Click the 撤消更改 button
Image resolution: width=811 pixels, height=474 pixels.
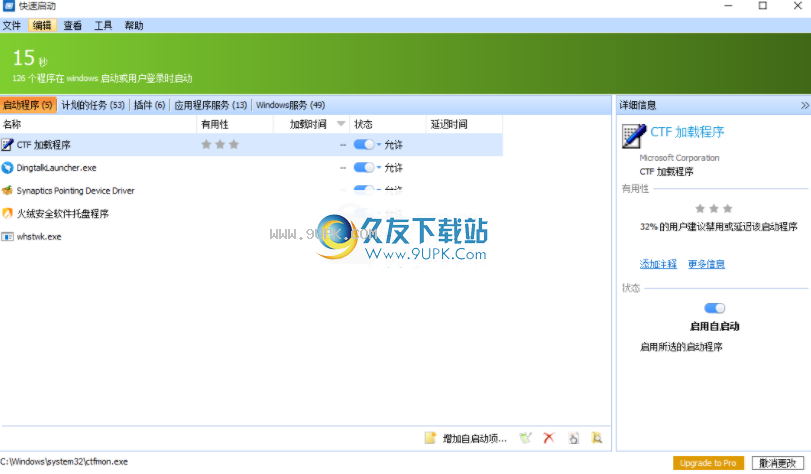pos(778,463)
